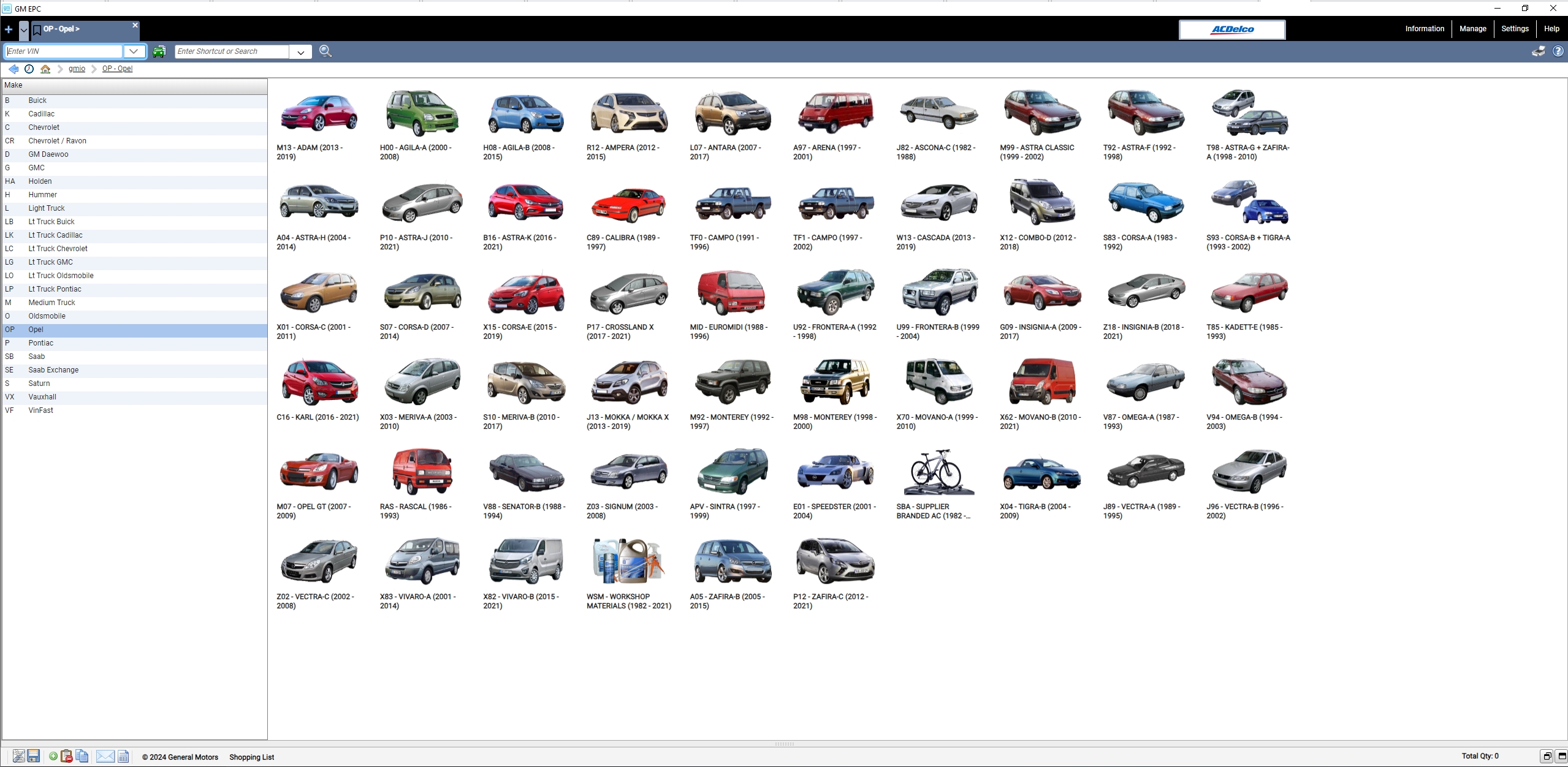Open navigation history clock icon
Image resolution: width=1568 pixels, height=767 pixels.
coord(29,69)
